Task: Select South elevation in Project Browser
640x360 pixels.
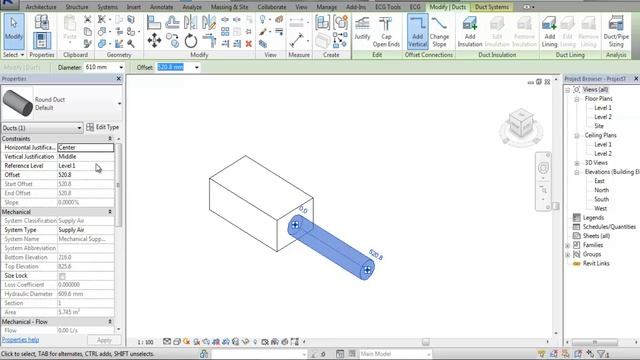Action: 601,199
